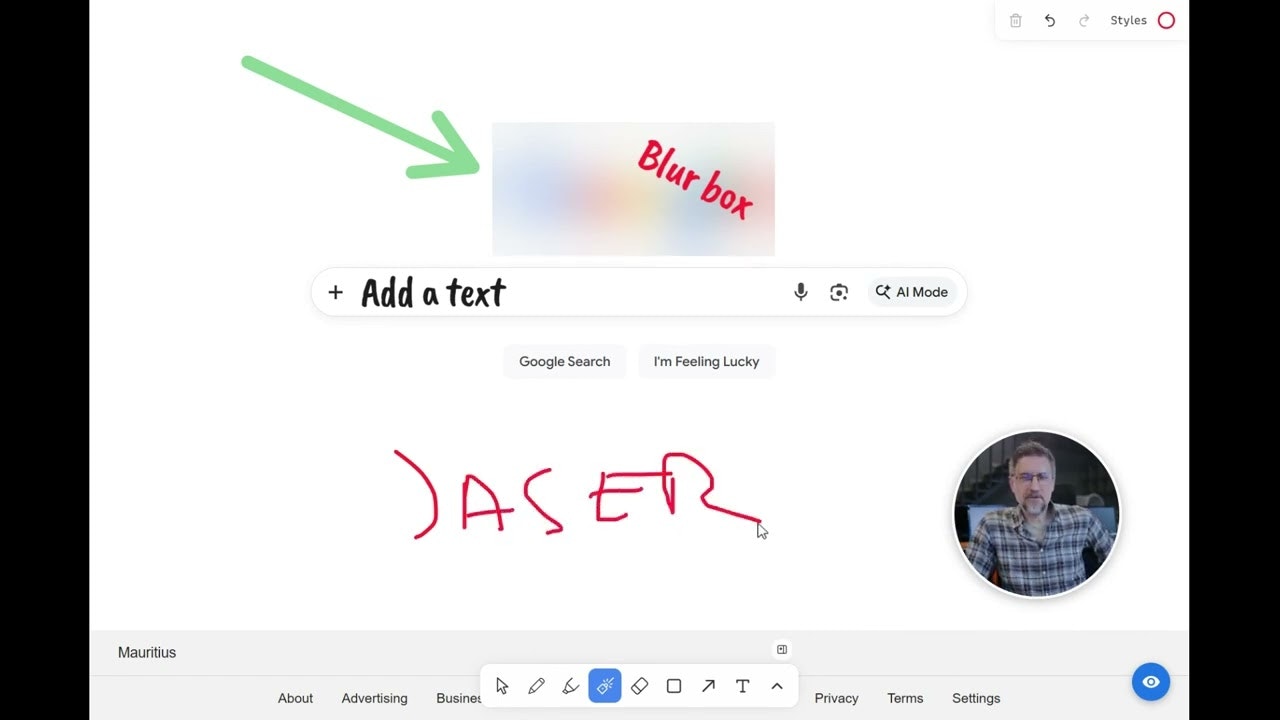Toggle the picture-in-picture icon above toolbar
1280x720 pixels.
(782, 649)
